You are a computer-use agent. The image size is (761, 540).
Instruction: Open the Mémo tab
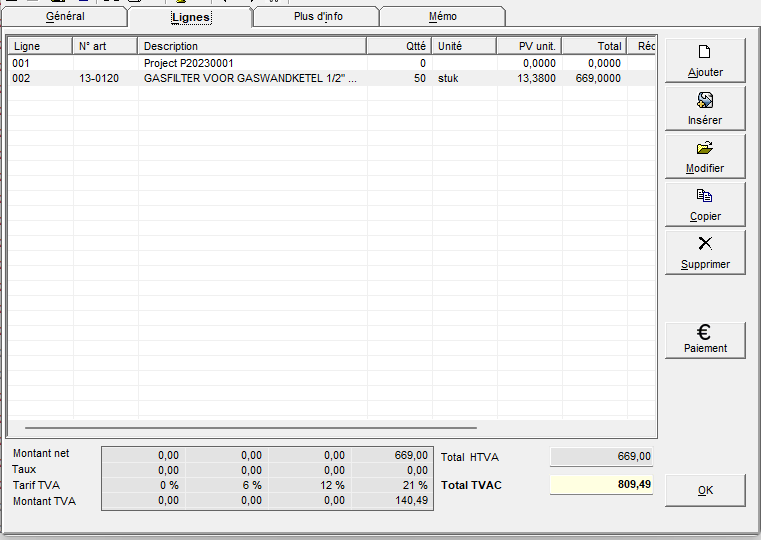(x=443, y=16)
